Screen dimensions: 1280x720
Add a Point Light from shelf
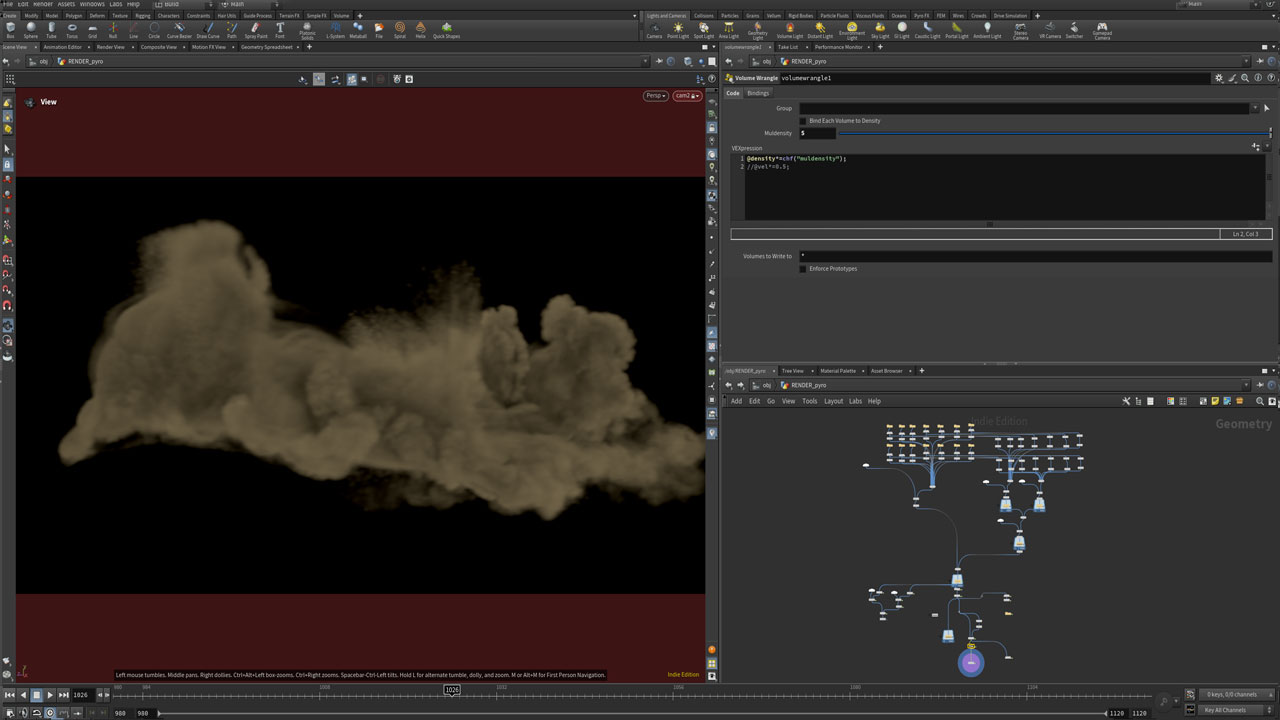click(x=678, y=29)
